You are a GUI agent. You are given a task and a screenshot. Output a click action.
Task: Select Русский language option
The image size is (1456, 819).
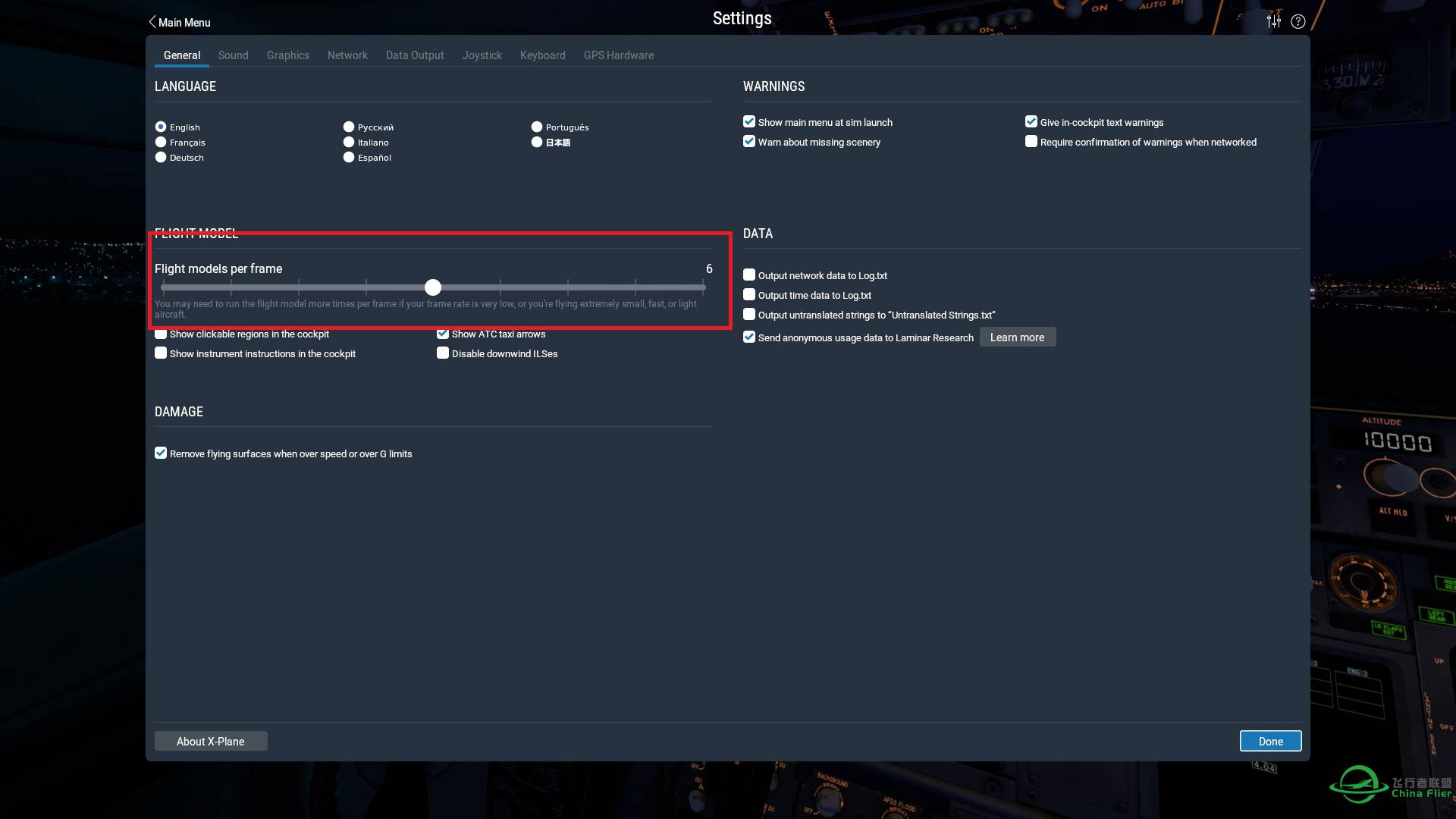click(x=349, y=127)
